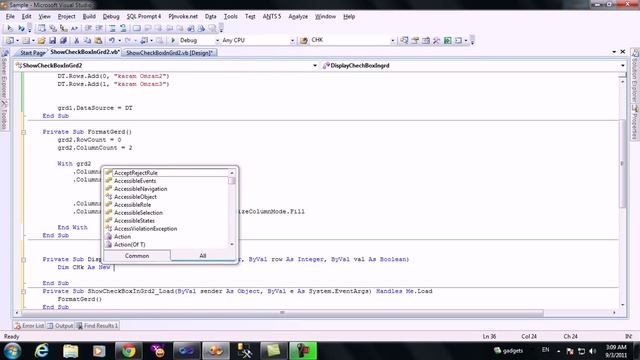The width and height of the screenshot is (640, 360).
Task: Open the Build menu
Action: (89, 16)
